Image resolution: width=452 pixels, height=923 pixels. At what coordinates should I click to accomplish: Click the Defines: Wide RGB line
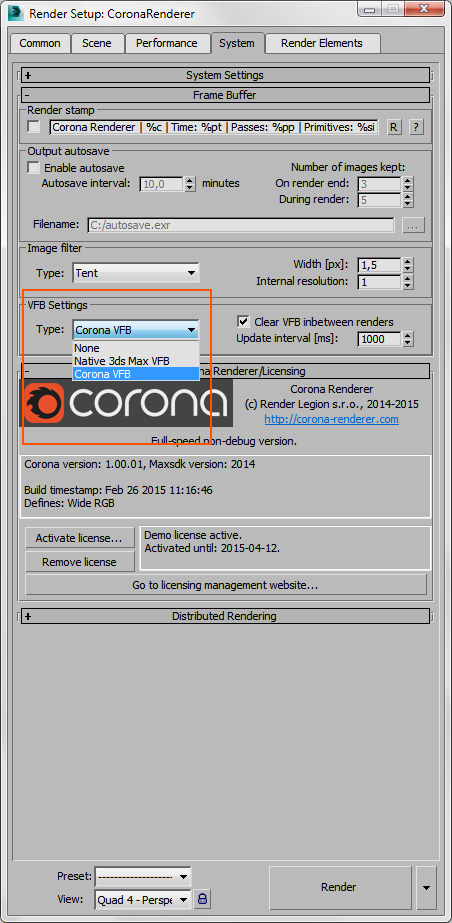point(69,503)
